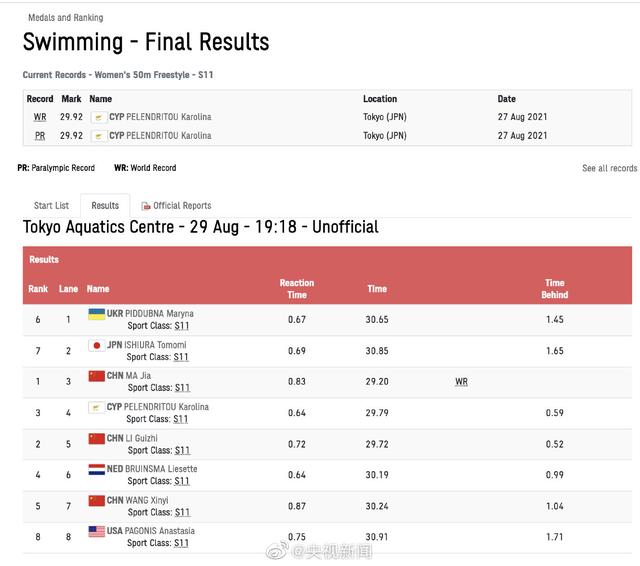The height and width of the screenshot is (566, 640).
Task: Click the Cyprus flag in the results table
Action: 96,407
